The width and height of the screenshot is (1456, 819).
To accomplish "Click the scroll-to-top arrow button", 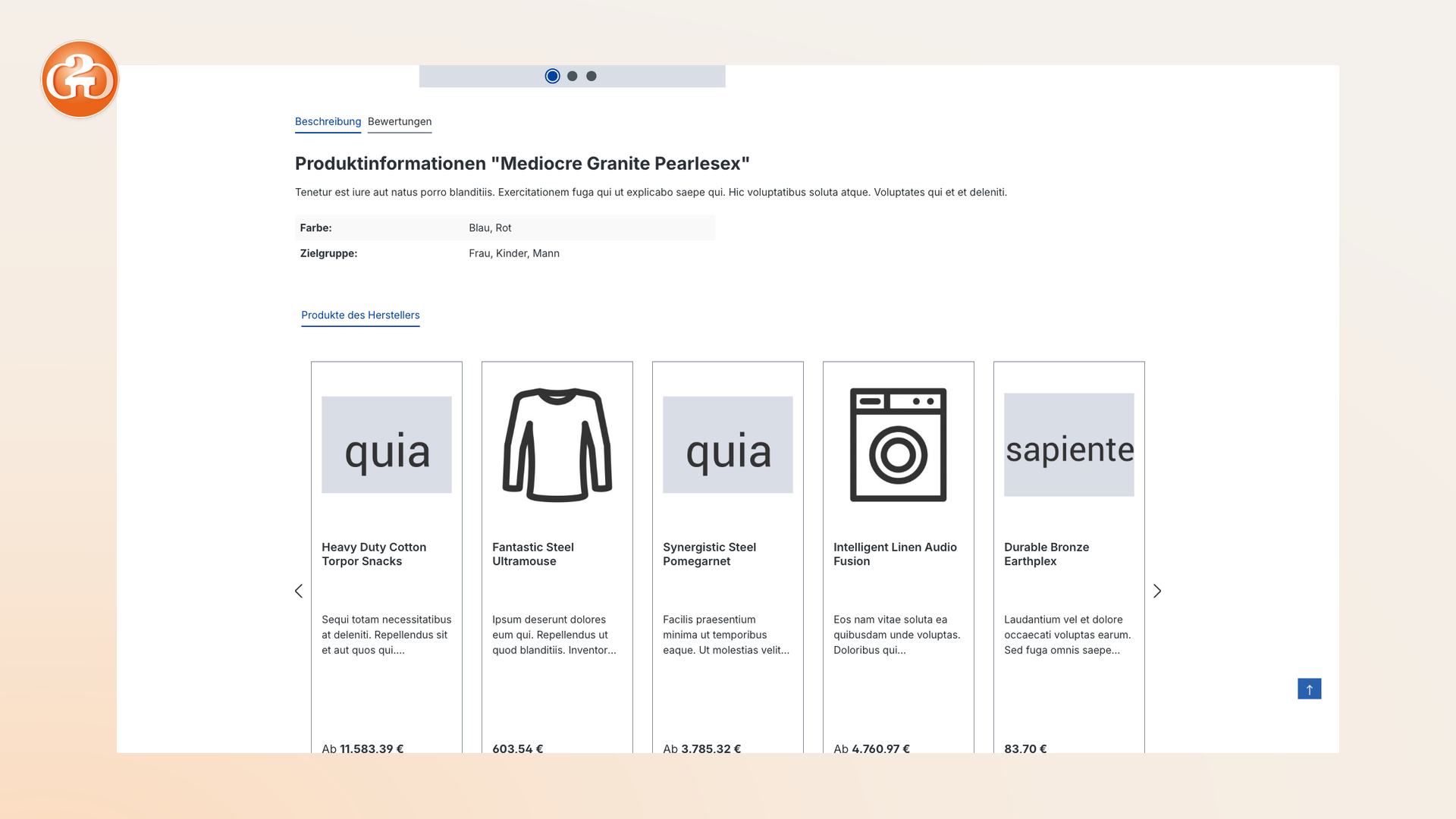I will pyautogui.click(x=1309, y=689).
